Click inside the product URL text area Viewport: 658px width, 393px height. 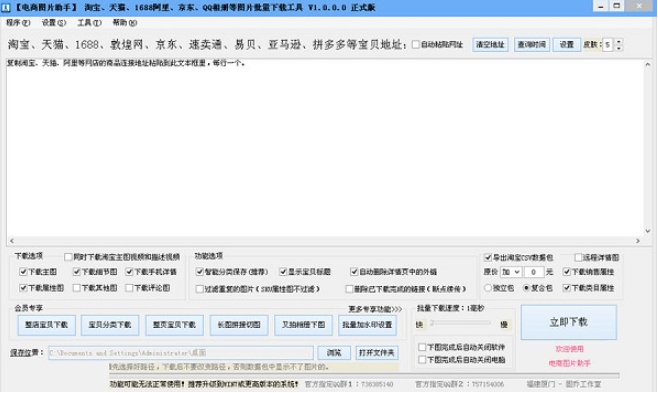[x=325, y=148]
